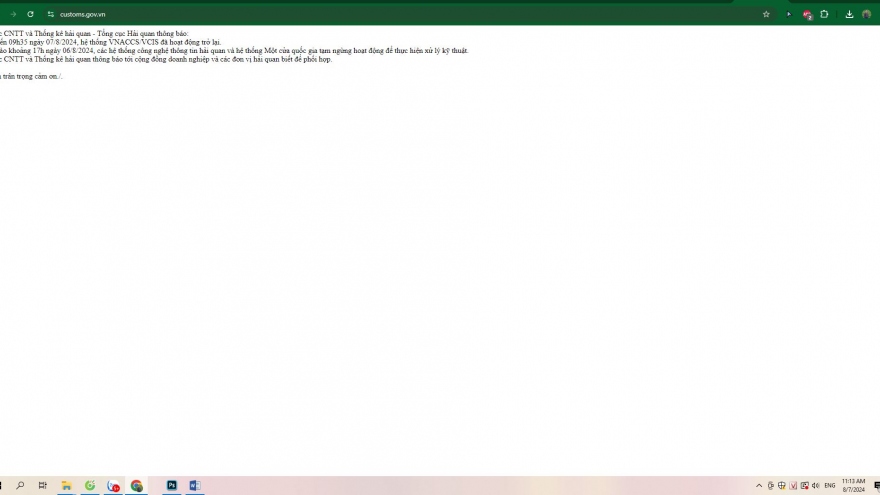The height and width of the screenshot is (495, 880).
Task: Expand hidden system tray icons chevron
Action: [x=759, y=485]
